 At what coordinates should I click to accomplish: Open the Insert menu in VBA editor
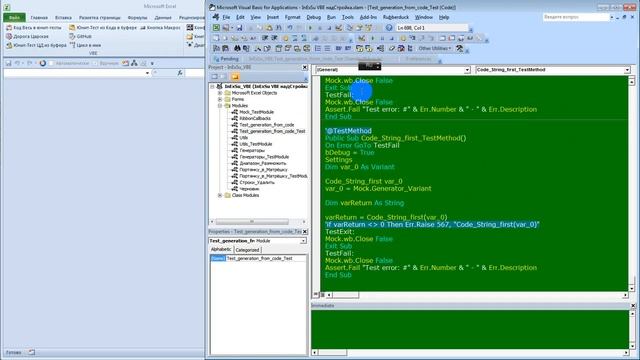coord(273,17)
